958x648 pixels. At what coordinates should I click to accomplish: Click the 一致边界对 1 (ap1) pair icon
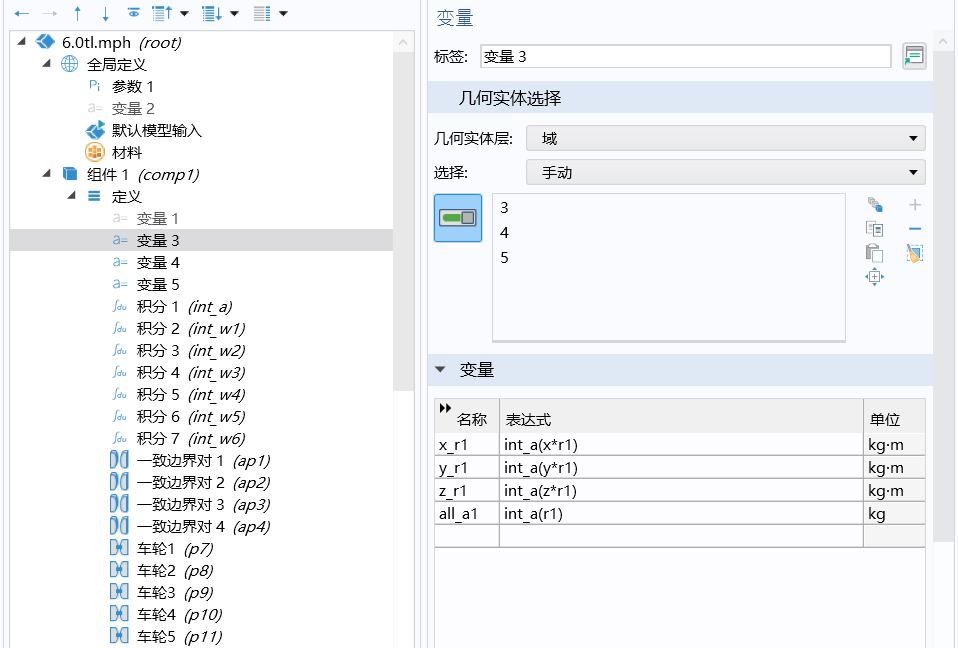pyautogui.click(x=119, y=460)
